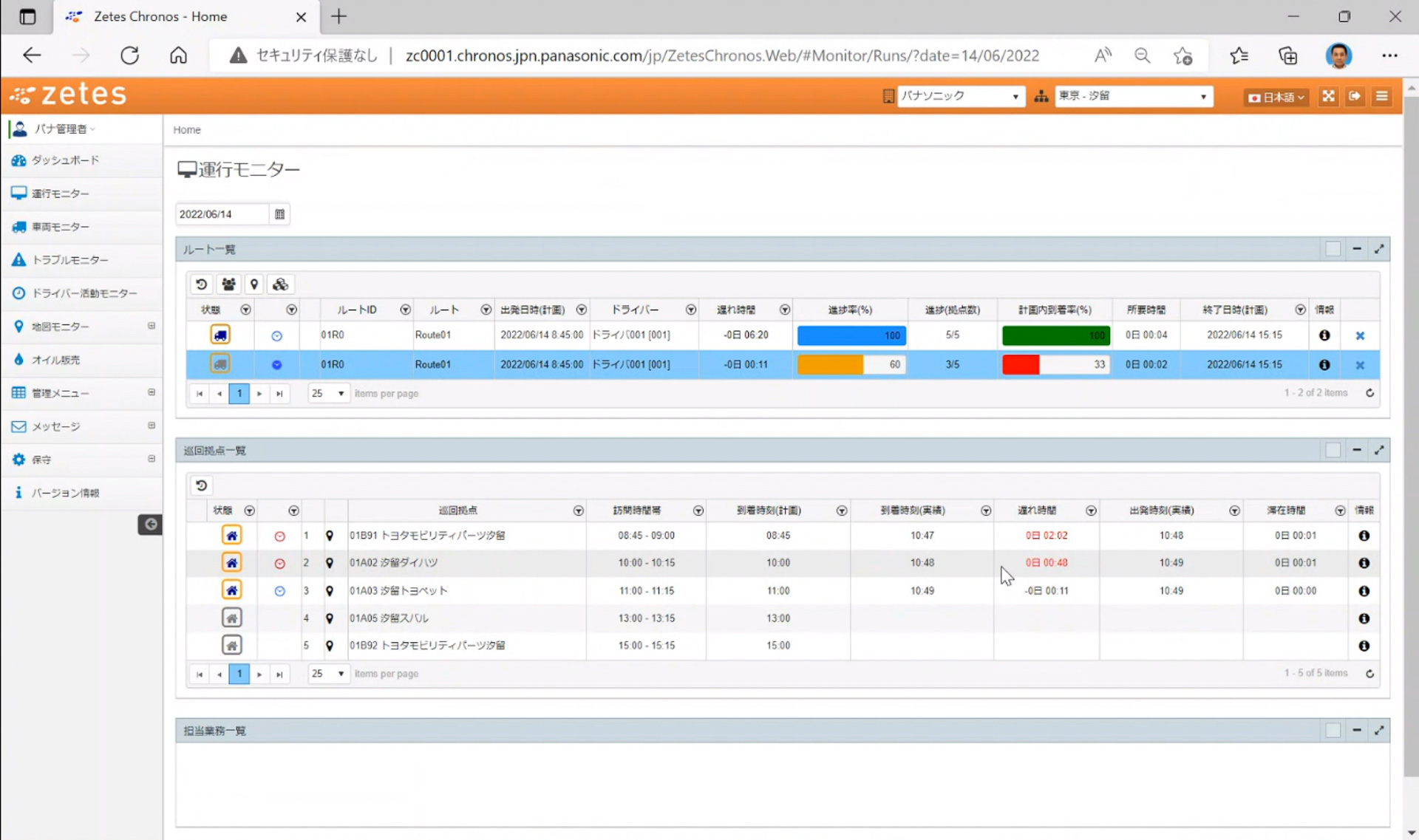The width and height of the screenshot is (1419, 840).
Task: Click the location pin for 01A02 汐留ダイハツ
Action: tap(330, 563)
